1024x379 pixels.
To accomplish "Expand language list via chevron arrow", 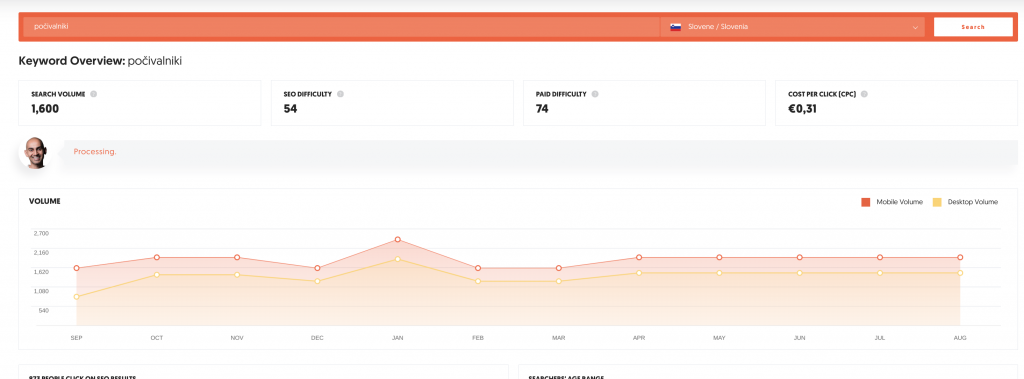I will point(916,27).
